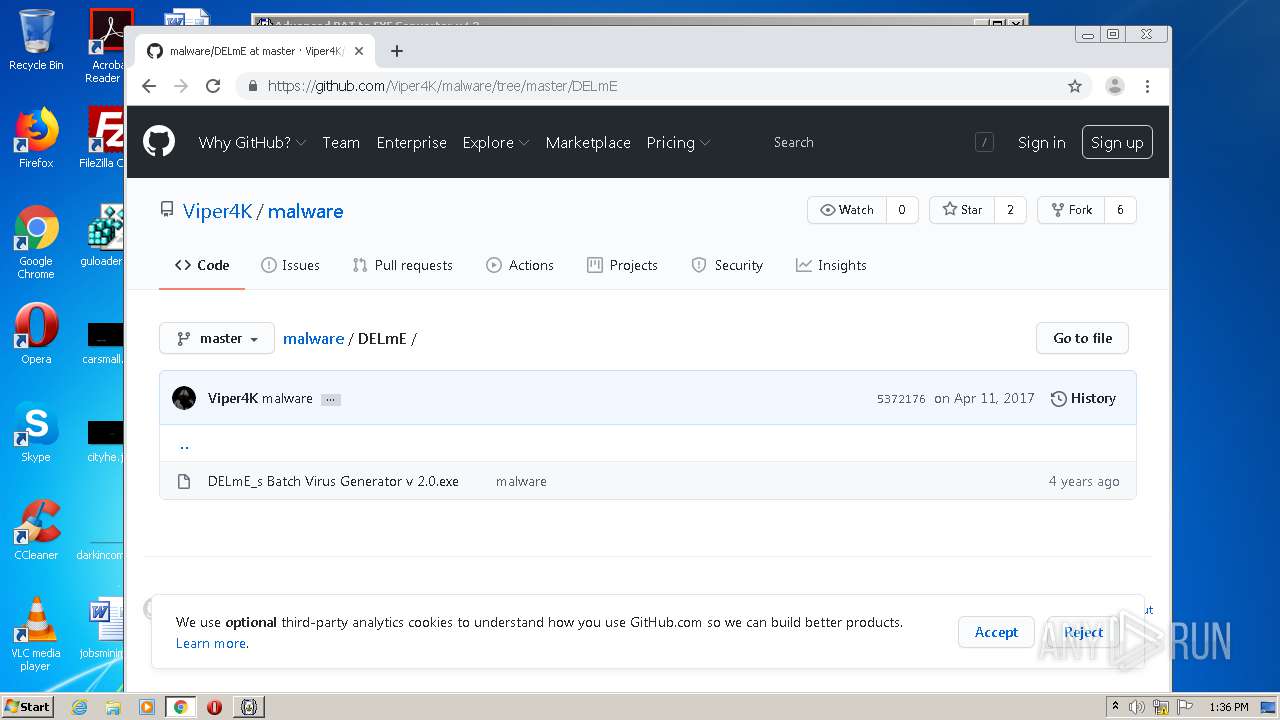The width and height of the screenshot is (1280, 720).
Task: Click the slash shortcut key in search
Action: coord(984,143)
